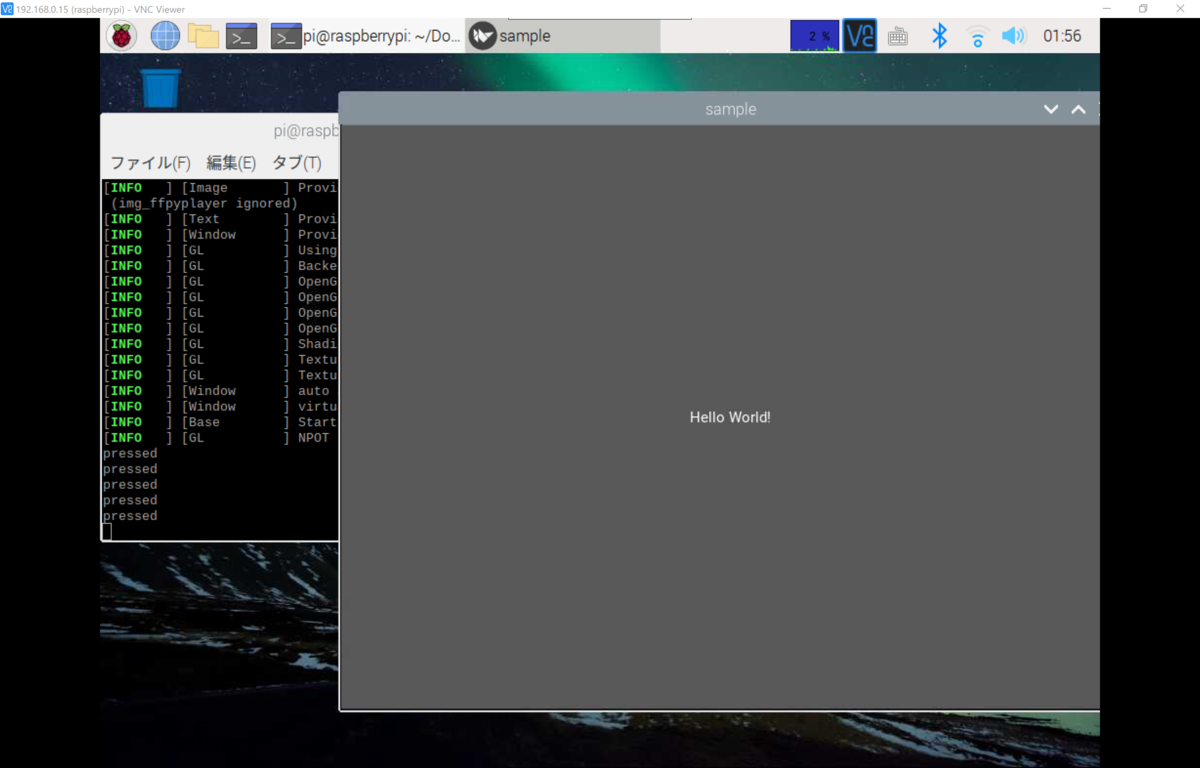Open the VNC server tray icon
Image resolution: width=1200 pixels, height=768 pixels.
pos(860,36)
